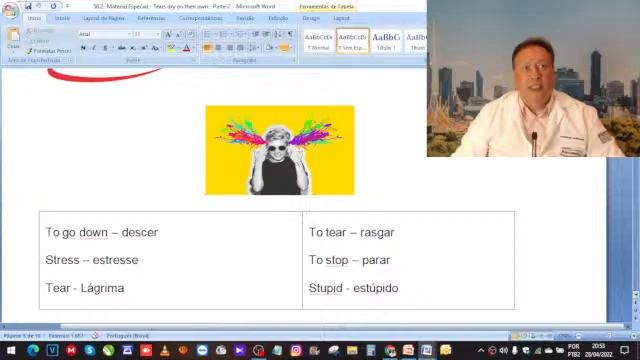The image size is (640, 360).
Task: Select the yellow picture in document
Action: point(280,150)
